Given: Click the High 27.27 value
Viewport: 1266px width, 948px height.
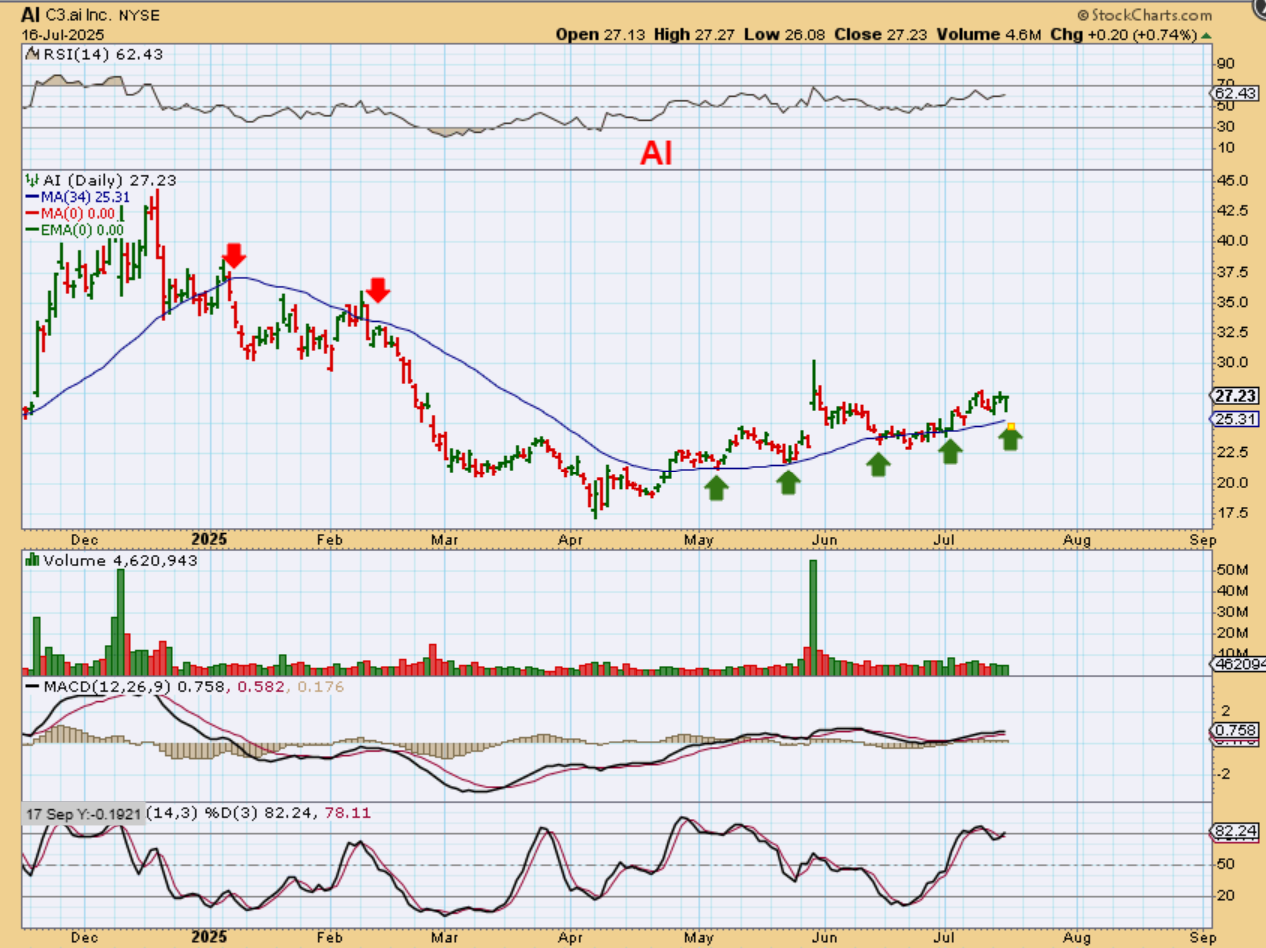Looking at the screenshot, I should click(695, 35).
